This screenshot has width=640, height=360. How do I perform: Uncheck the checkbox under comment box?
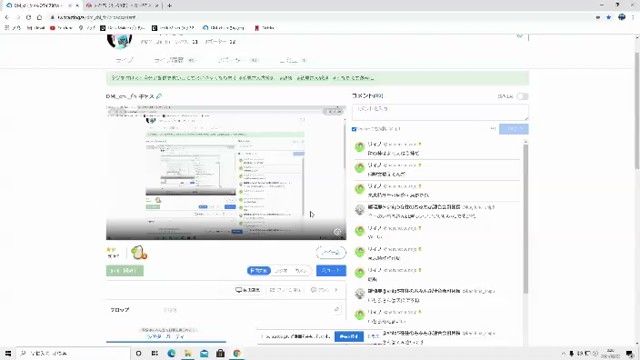[354, 129]
